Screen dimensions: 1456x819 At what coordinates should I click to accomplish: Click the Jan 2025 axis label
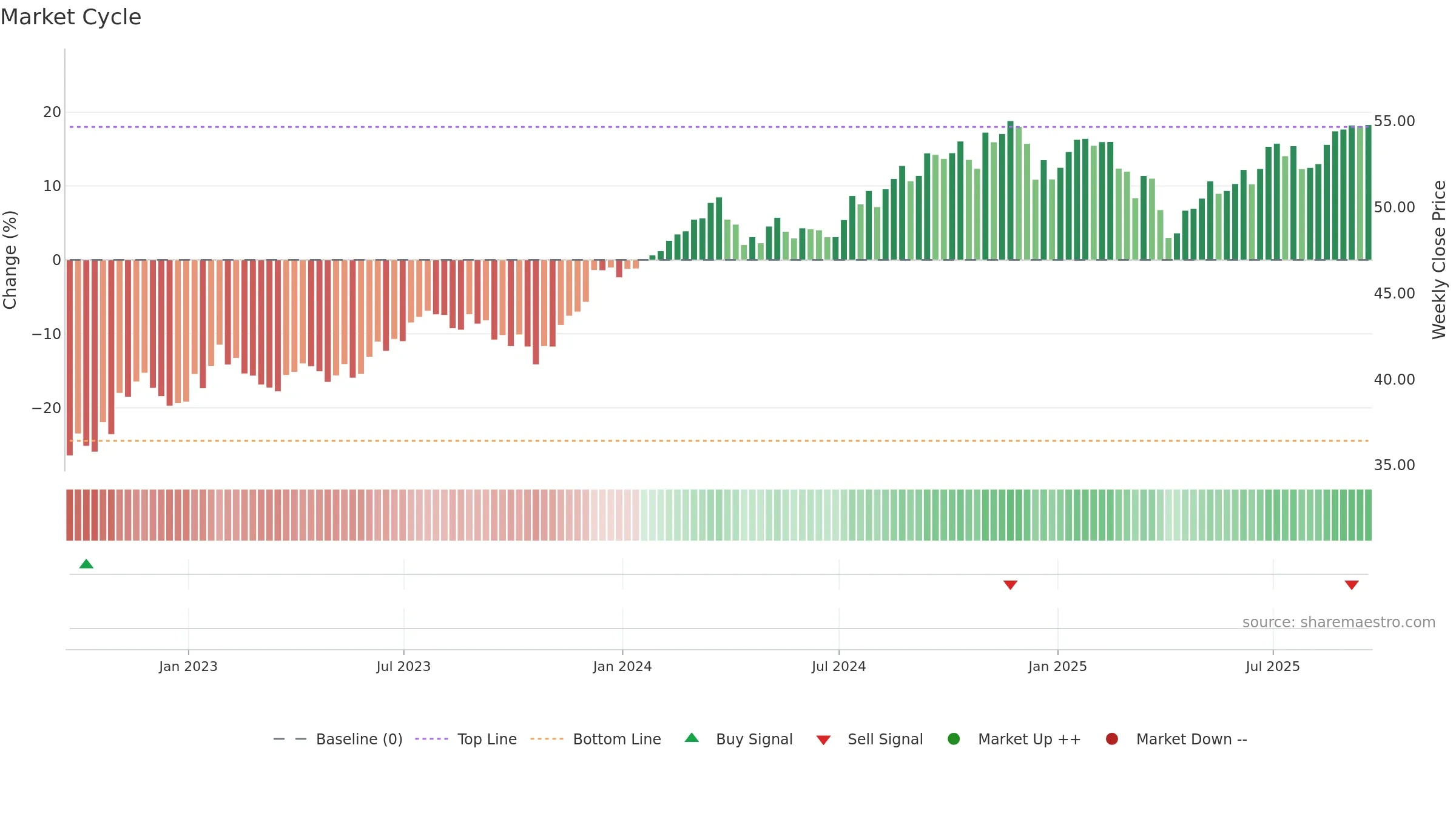1057,666
